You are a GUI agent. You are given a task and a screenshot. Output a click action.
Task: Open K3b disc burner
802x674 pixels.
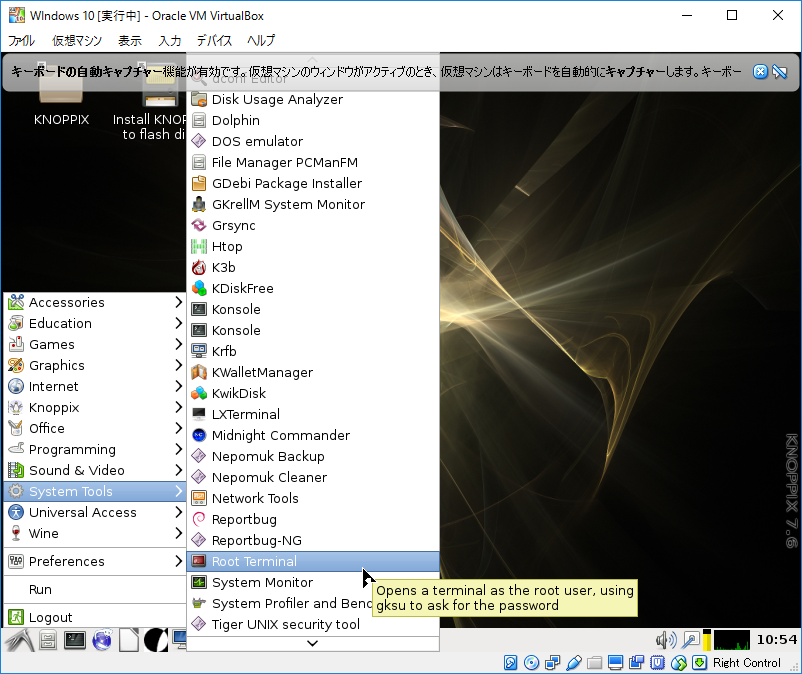[313, 267]
